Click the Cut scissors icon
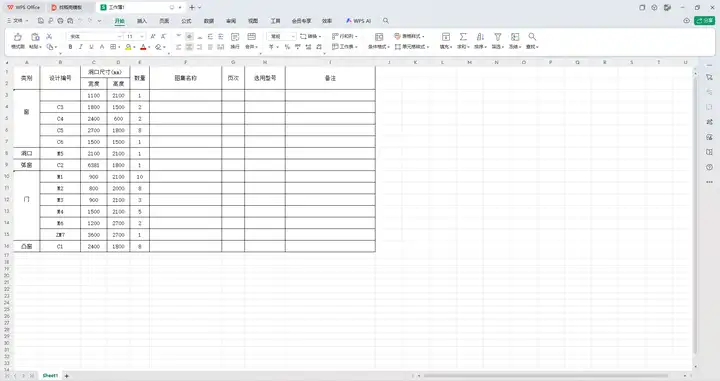 pyautogui.click(x=49, y=36)
